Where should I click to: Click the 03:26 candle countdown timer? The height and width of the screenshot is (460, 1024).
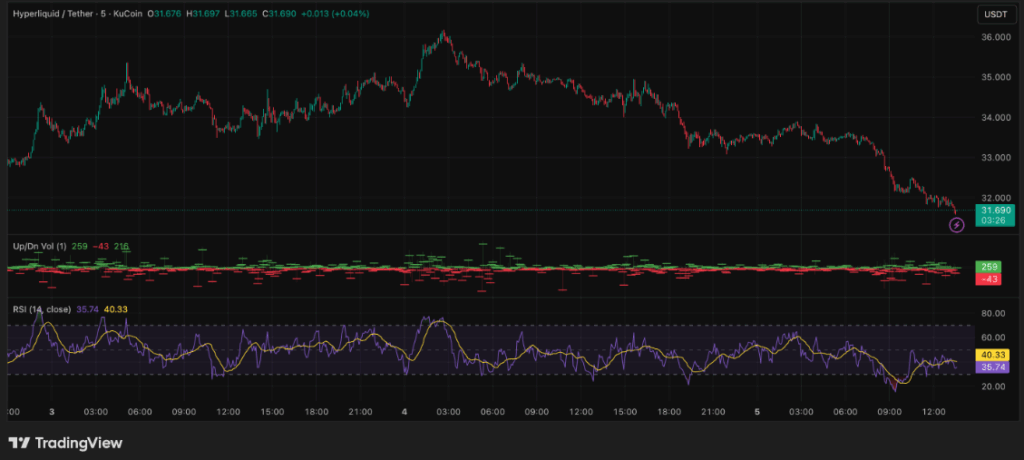(x=994, y=222)
